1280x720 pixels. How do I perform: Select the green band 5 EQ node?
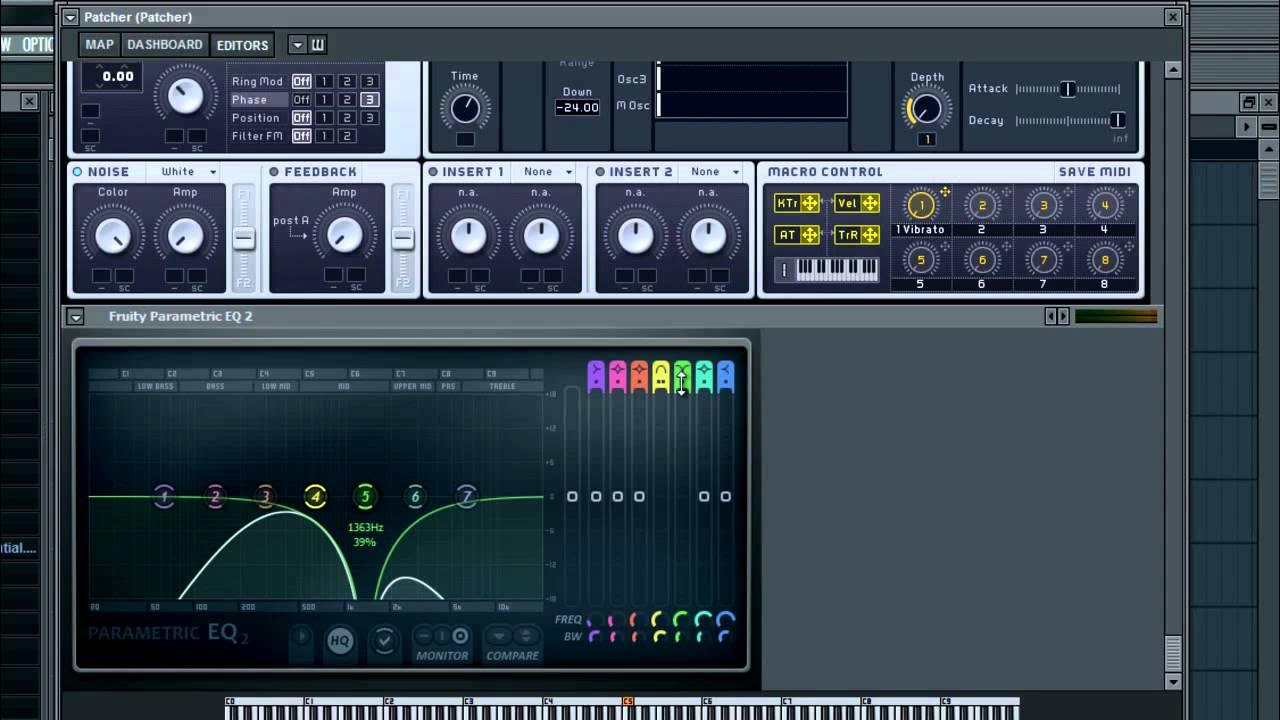[x=365, y=496]
